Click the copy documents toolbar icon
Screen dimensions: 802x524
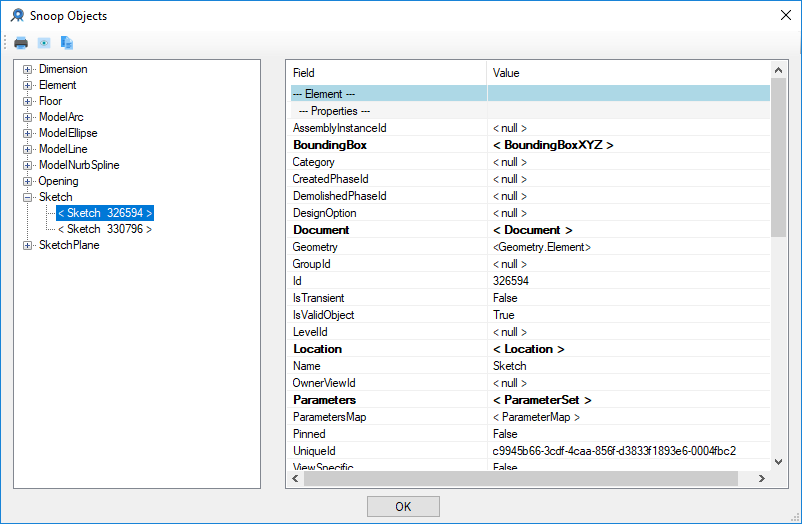(67, 43)
